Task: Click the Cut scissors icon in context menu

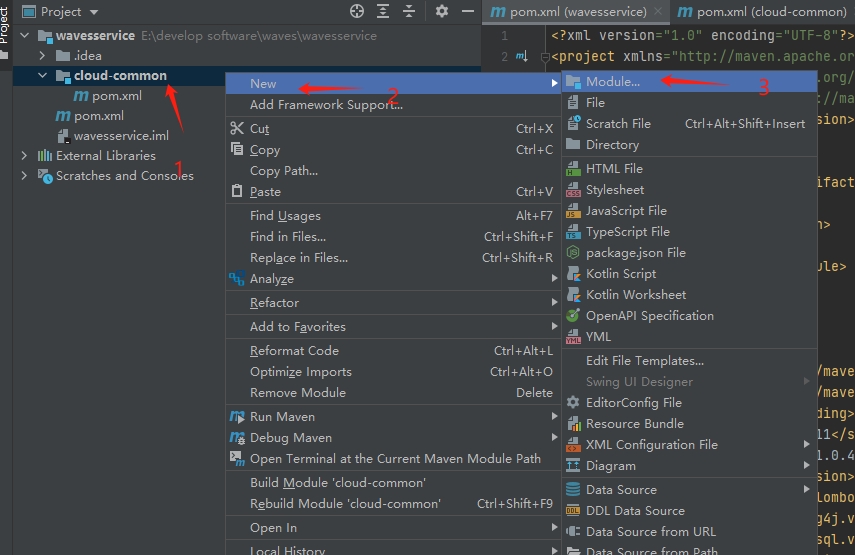Action: pyautogui.click(x=237, y=128)
